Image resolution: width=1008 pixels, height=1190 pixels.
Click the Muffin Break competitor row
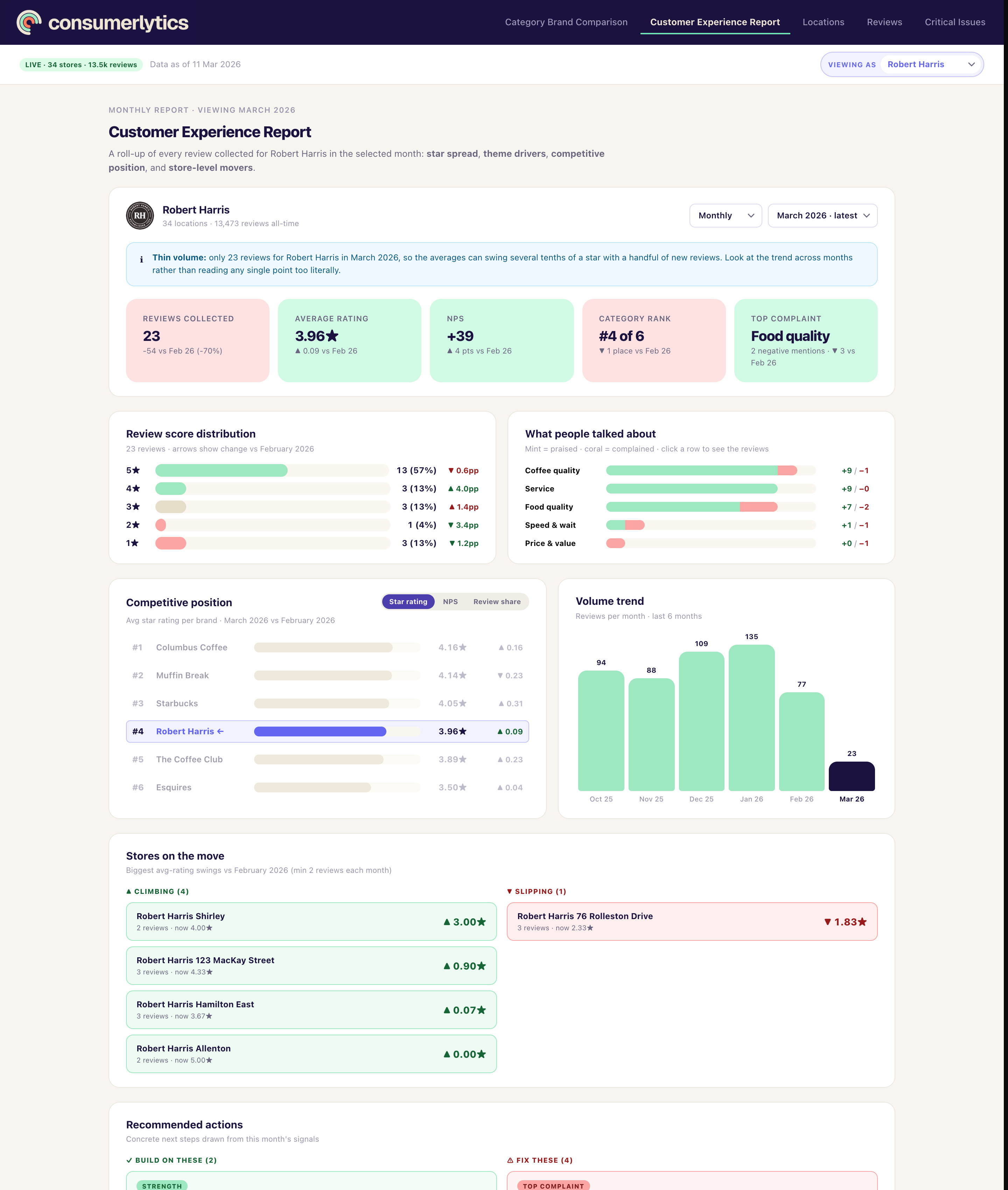(328, 675)
